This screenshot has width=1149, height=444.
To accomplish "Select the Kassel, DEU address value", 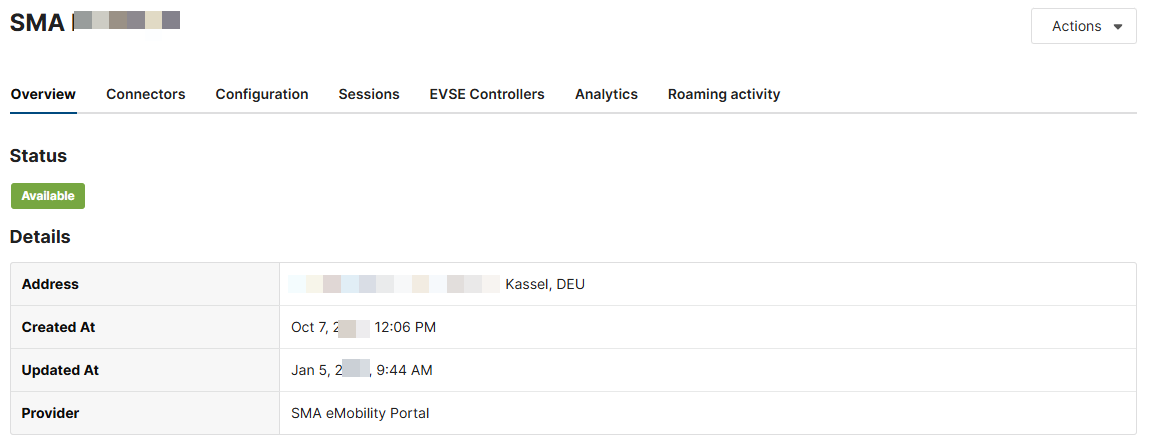I will tap(545, 284).
